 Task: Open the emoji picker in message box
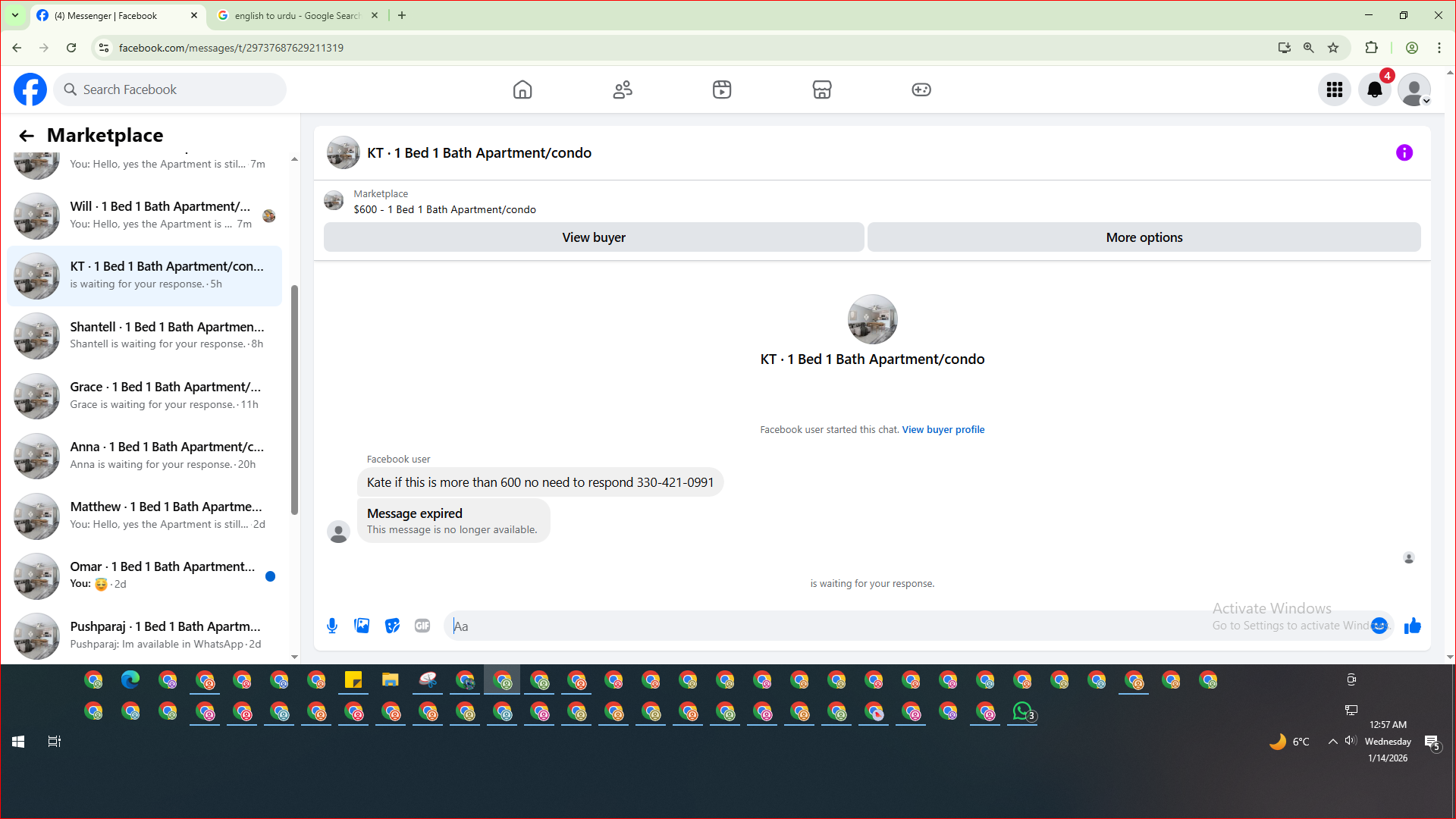pyautogui.click(x=1379, y=626)
